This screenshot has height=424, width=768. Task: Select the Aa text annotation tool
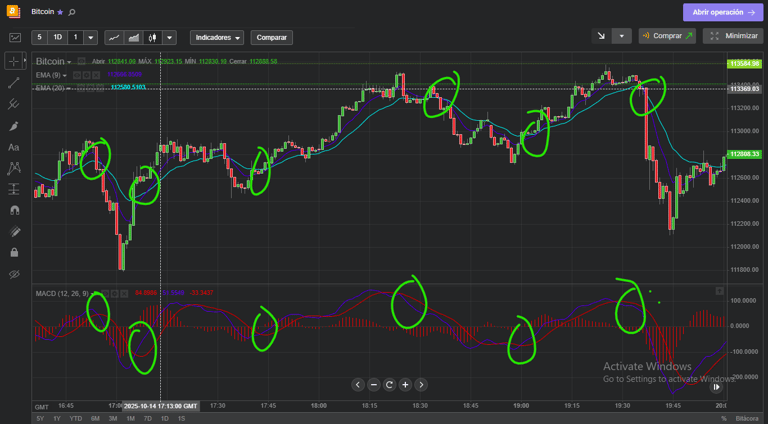pos(14,147)
